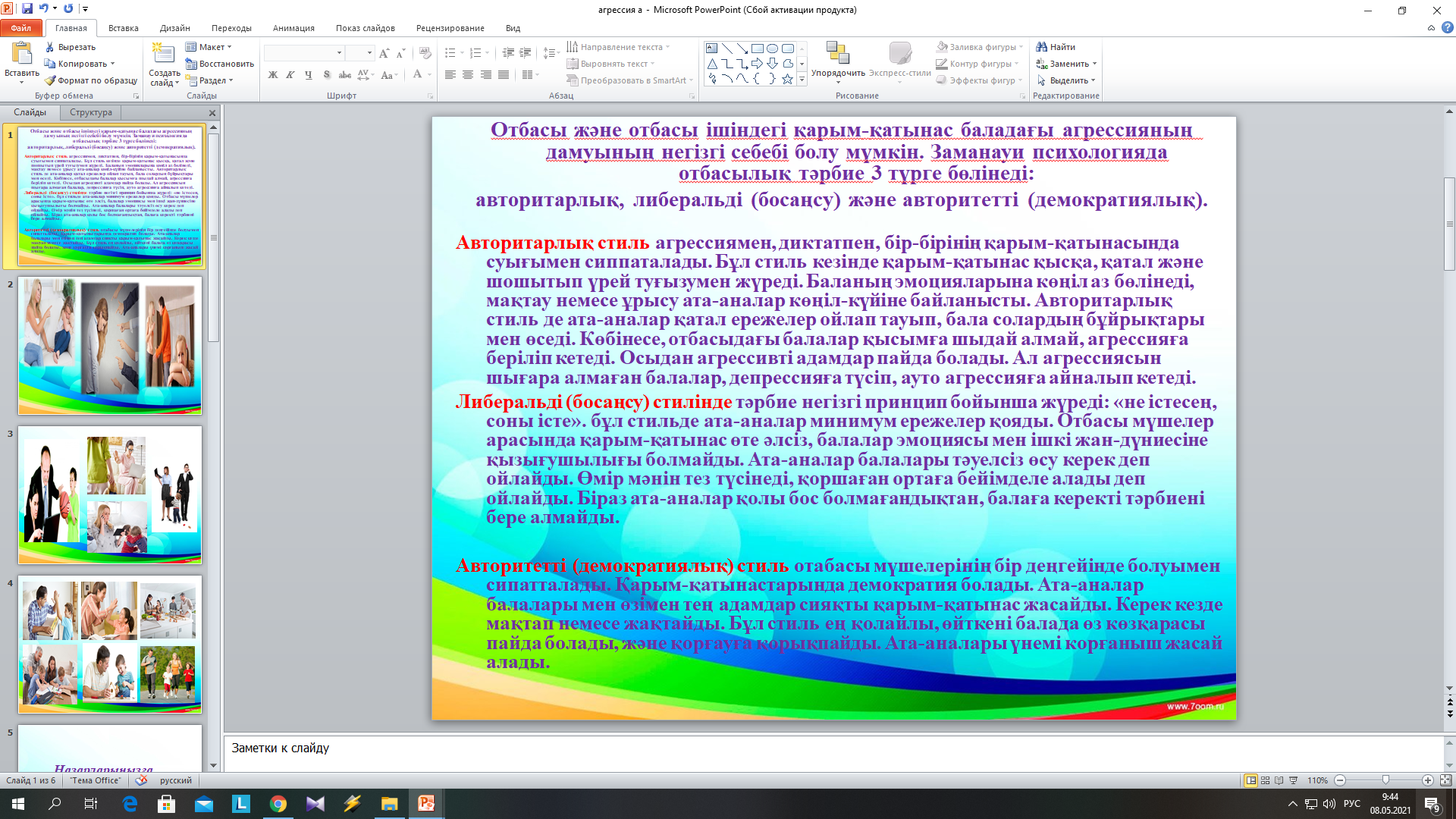This screenshot has width=1456, height=819.
Task: Open line spacing options
Action: tap(551, 53)
